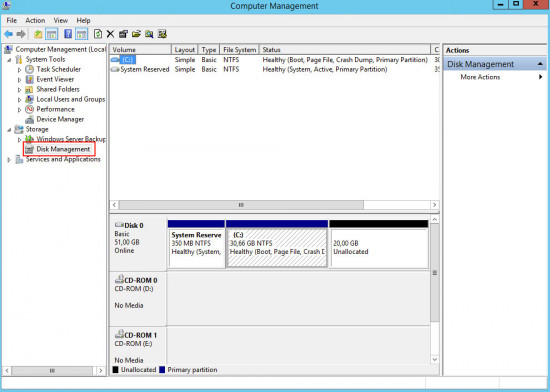
Task: Select Disk Management in the tree
Action: pos(63,149)
